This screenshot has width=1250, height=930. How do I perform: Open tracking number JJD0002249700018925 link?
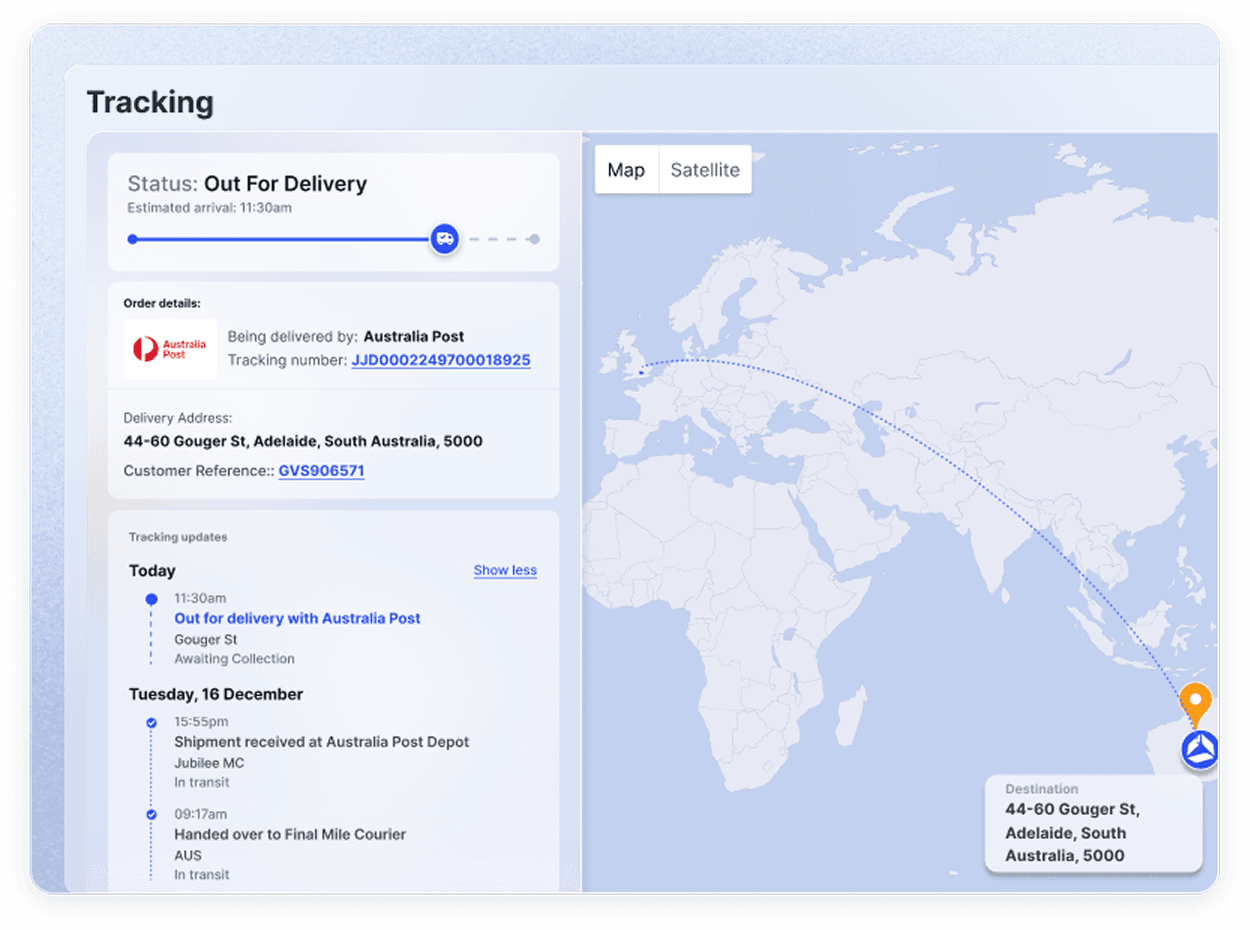[x=441, y=360]
